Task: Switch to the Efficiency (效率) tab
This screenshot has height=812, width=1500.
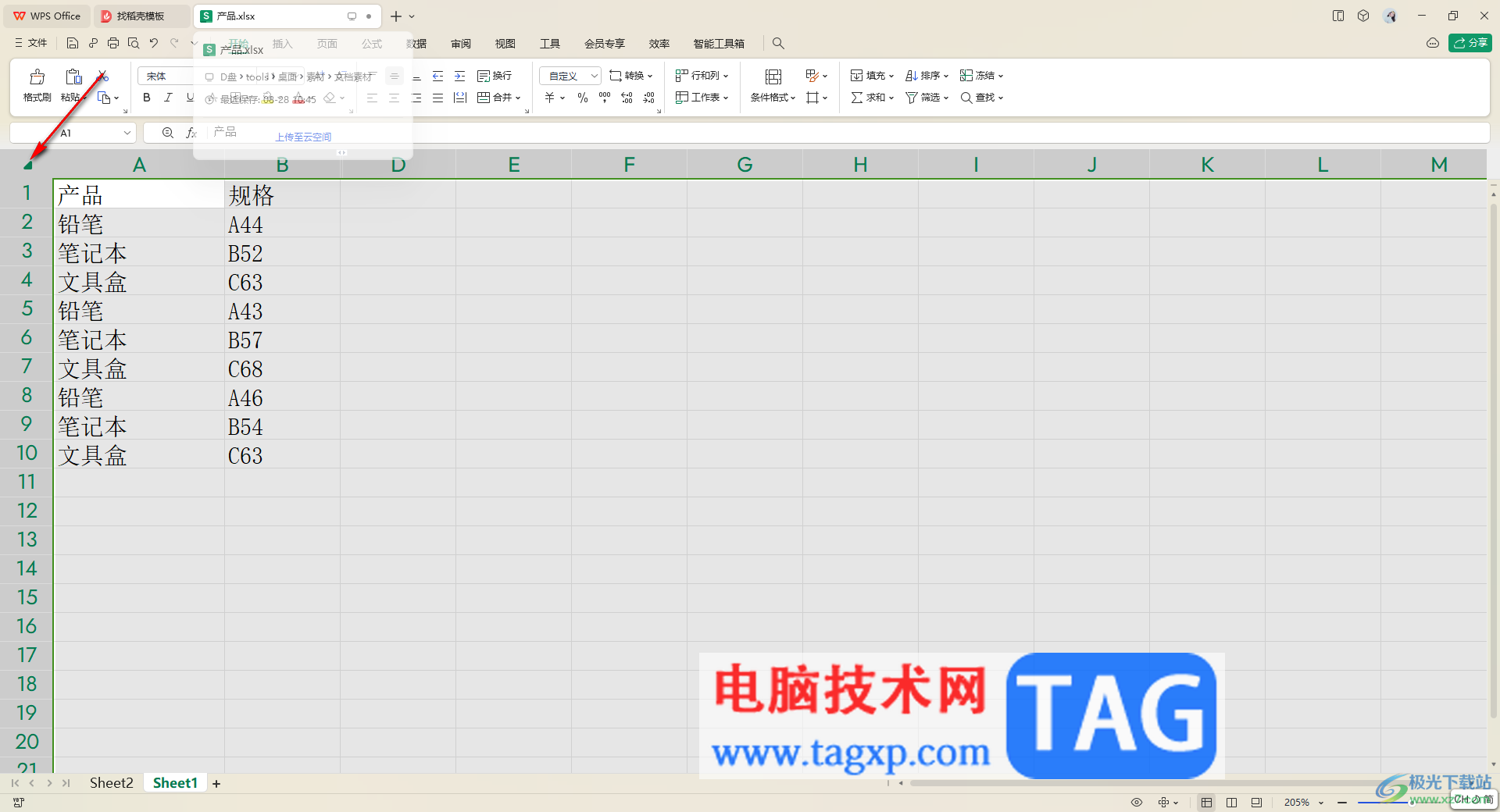Action: point(659,44)
